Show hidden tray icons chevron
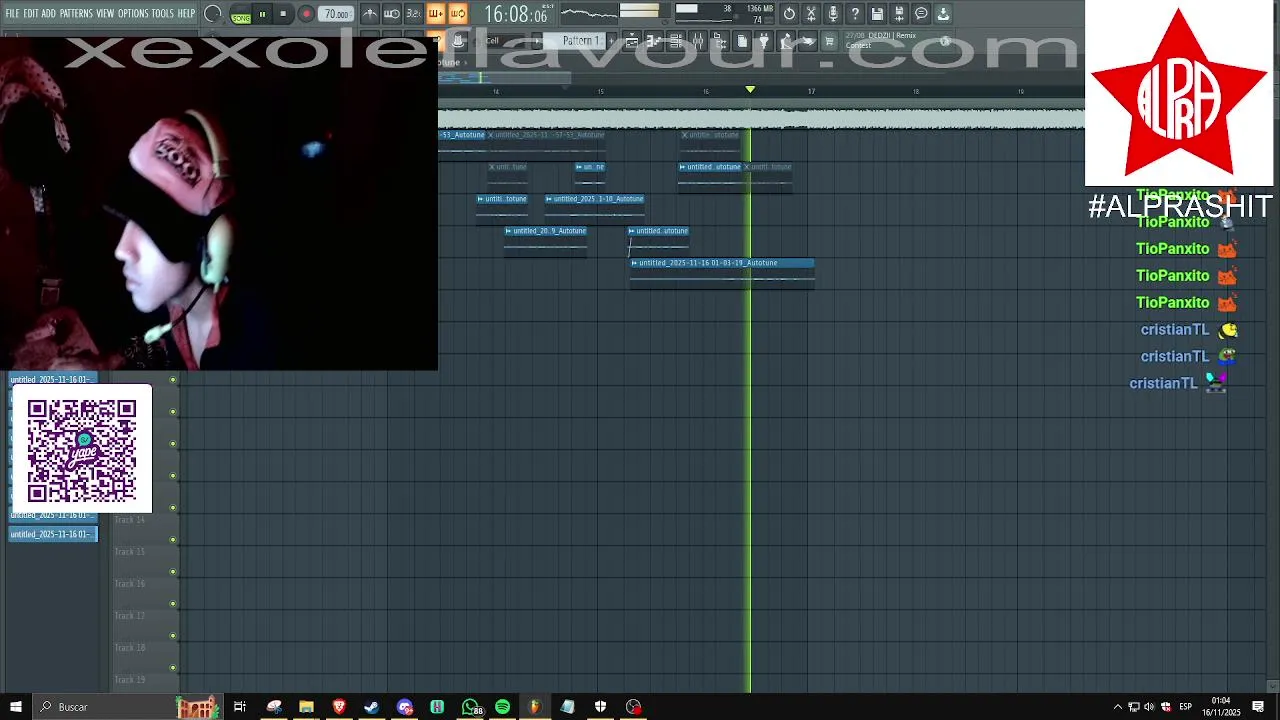 coord(1118,707)
